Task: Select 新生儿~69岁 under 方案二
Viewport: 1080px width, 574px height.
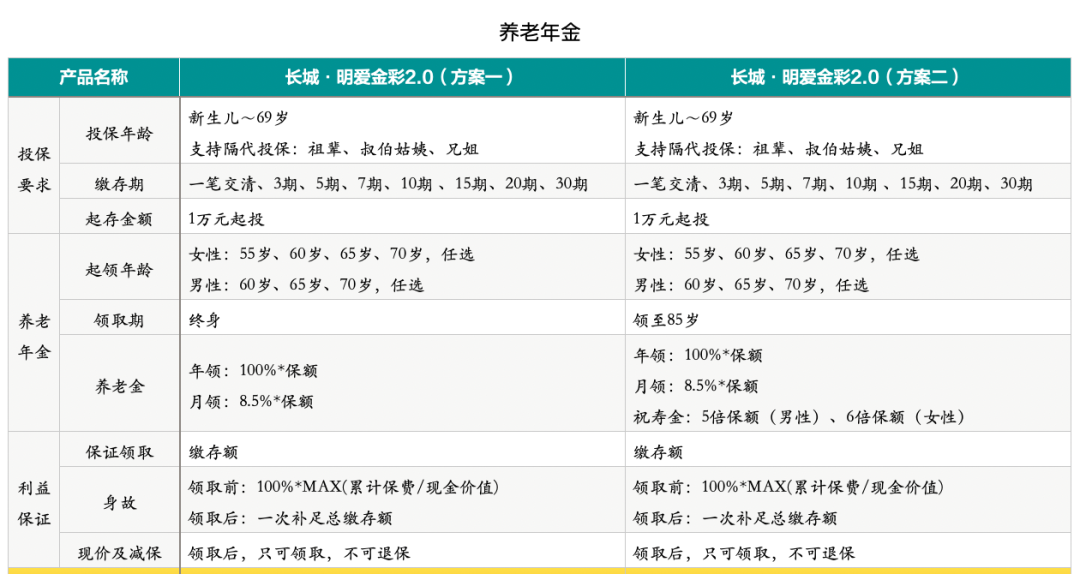Action: (684, 118)
